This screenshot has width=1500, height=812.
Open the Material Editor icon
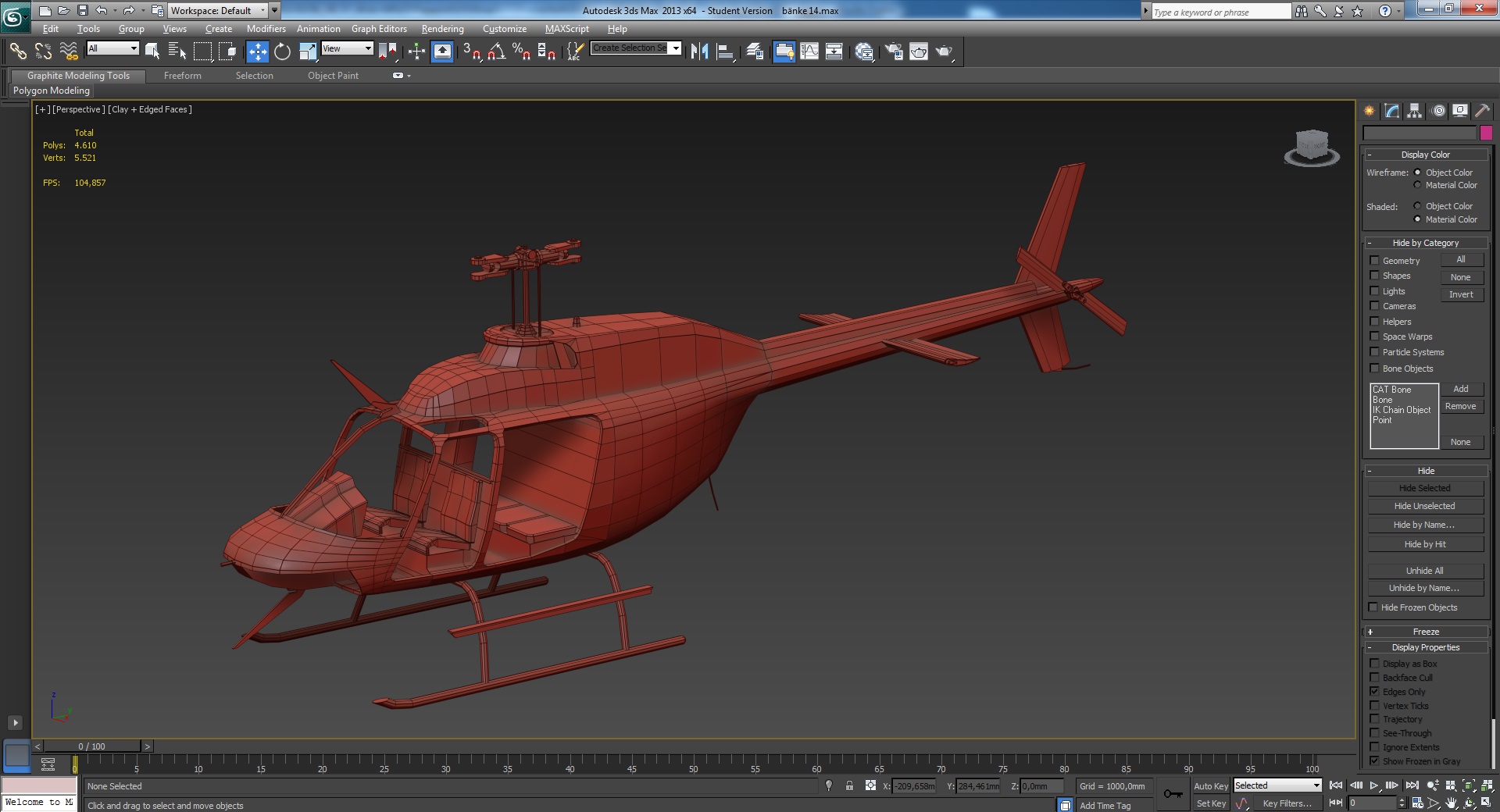point(864,52)
